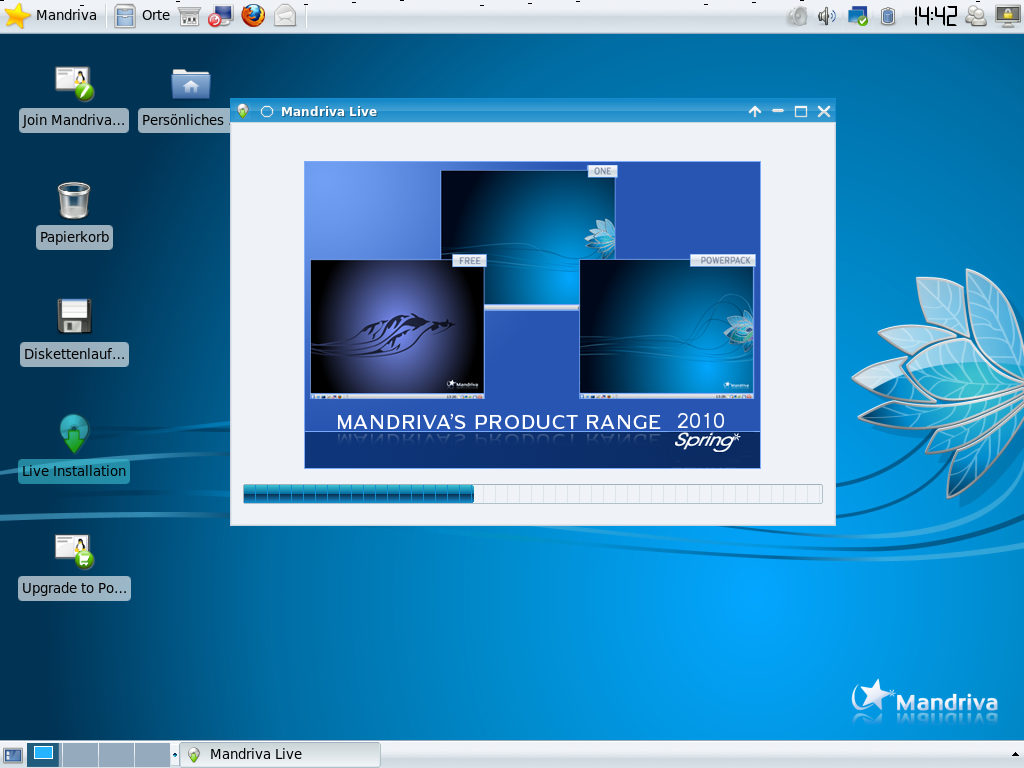Launch Firefox from the top panel

252,15
